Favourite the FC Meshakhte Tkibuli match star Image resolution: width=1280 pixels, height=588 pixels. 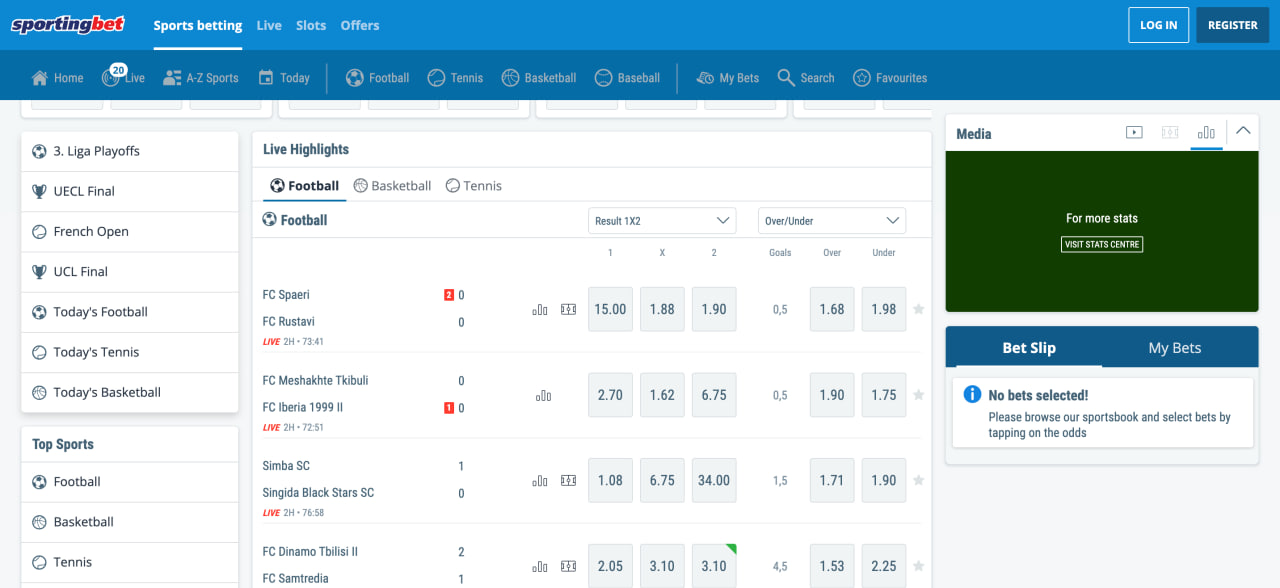click(918, 395)
